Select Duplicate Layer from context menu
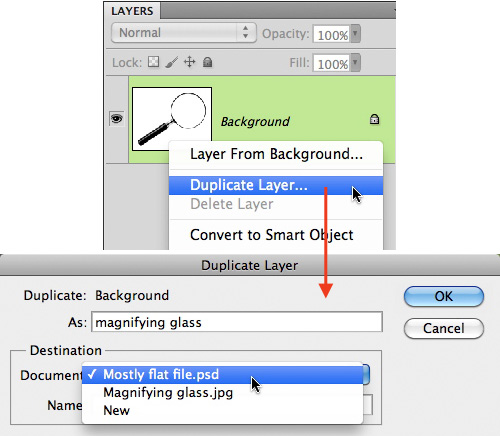This screenshot has height=436, width=500. click(x=276, y=185)
